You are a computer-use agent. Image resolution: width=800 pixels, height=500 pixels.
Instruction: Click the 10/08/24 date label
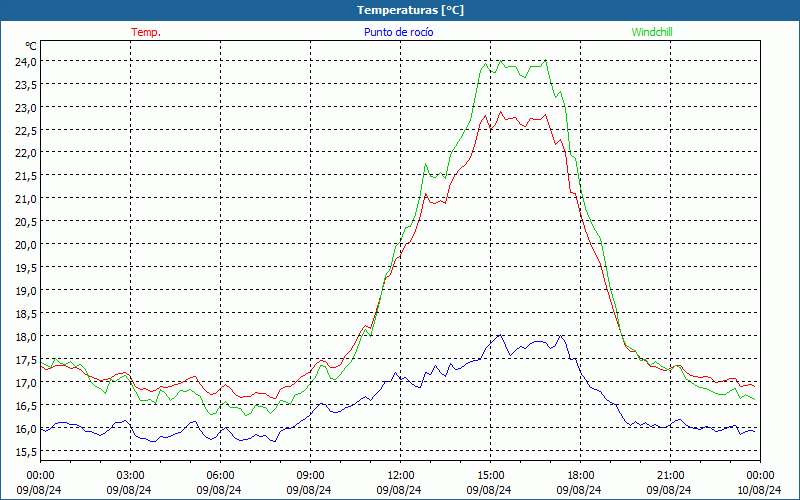(x=759, y=490)
